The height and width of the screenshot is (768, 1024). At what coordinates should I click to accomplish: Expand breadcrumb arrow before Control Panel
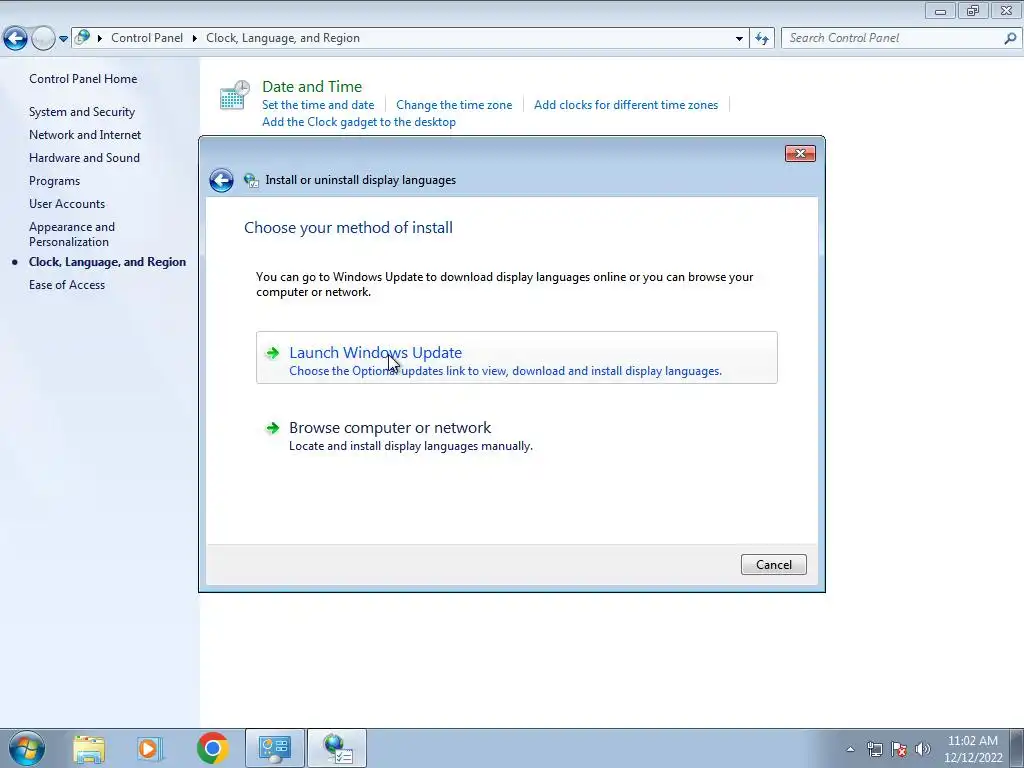pyautogui.click(x=100, y=39)
